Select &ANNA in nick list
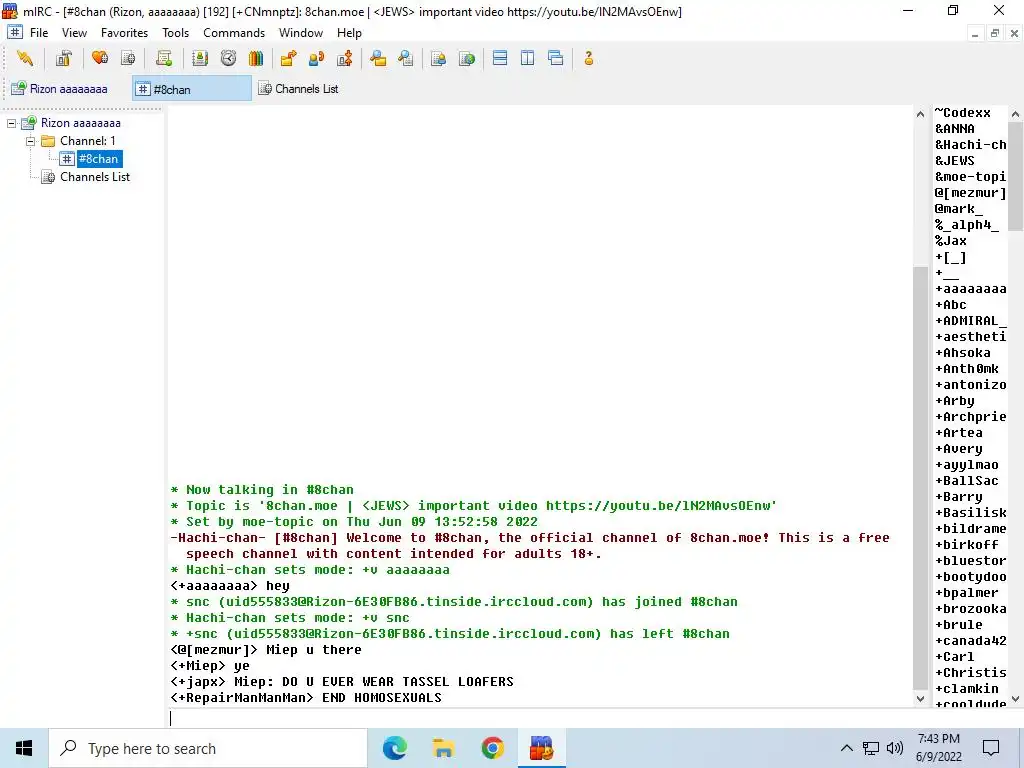This screenshot has width=1024, height=768. (955, 129)
